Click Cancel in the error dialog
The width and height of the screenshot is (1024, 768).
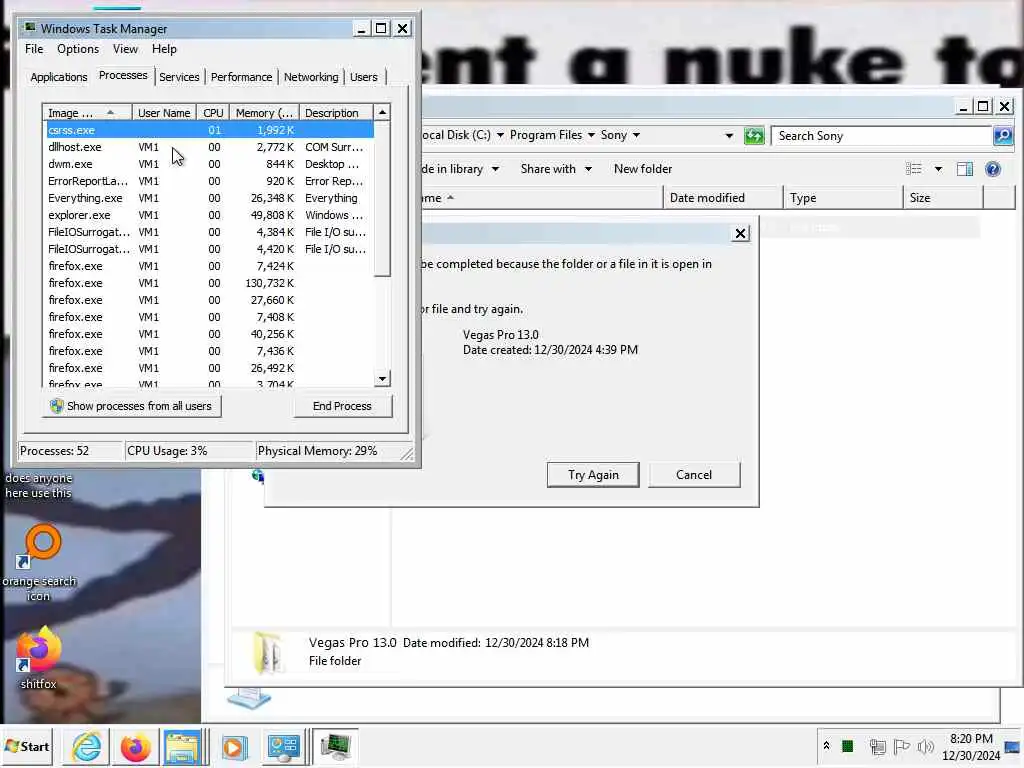pyautogui.click(x=694, y=475)
